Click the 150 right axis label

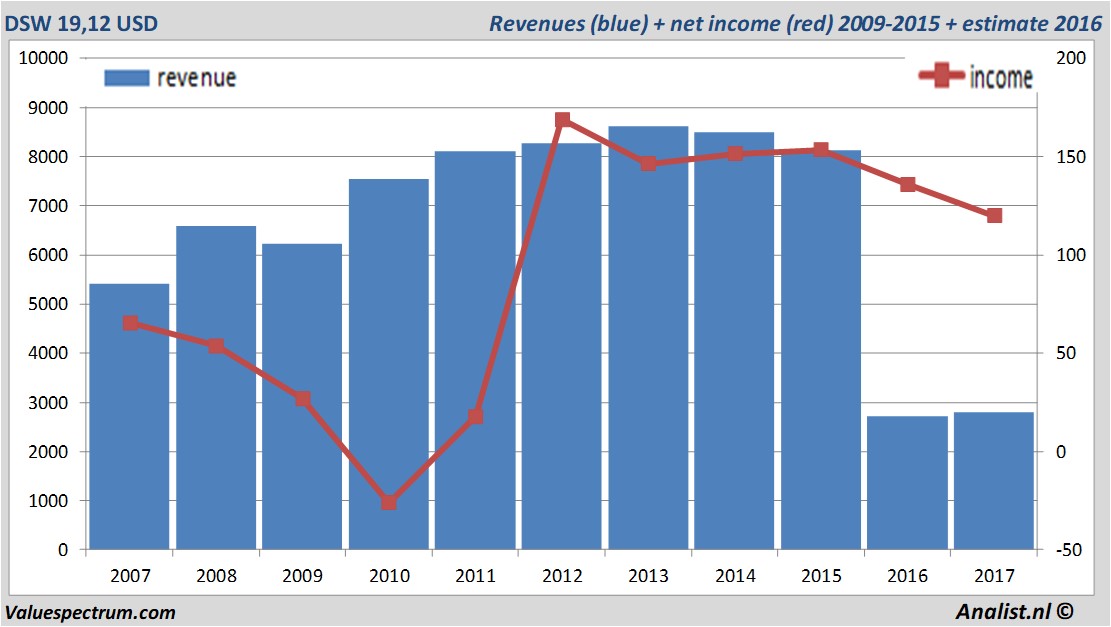click(1070, 157)
